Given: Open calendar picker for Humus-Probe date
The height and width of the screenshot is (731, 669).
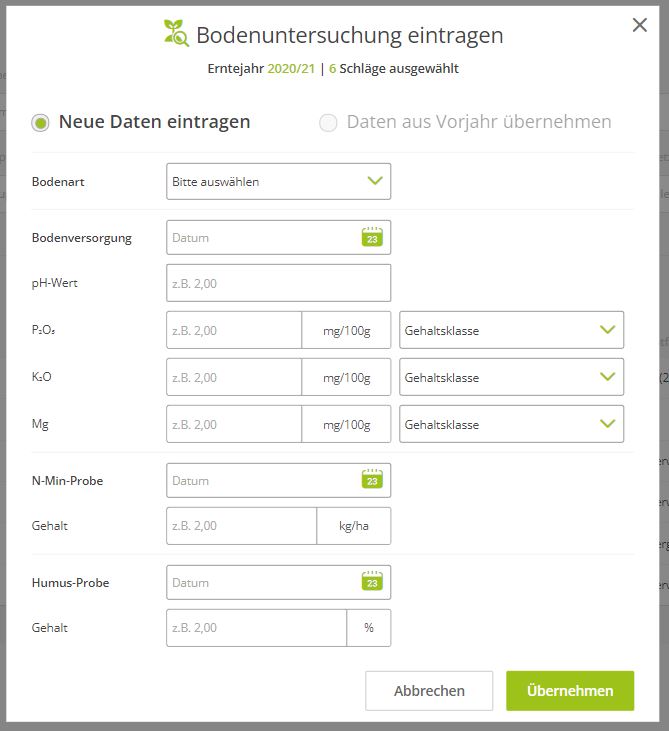Looking at the screenshot, I should click(372, 581).
